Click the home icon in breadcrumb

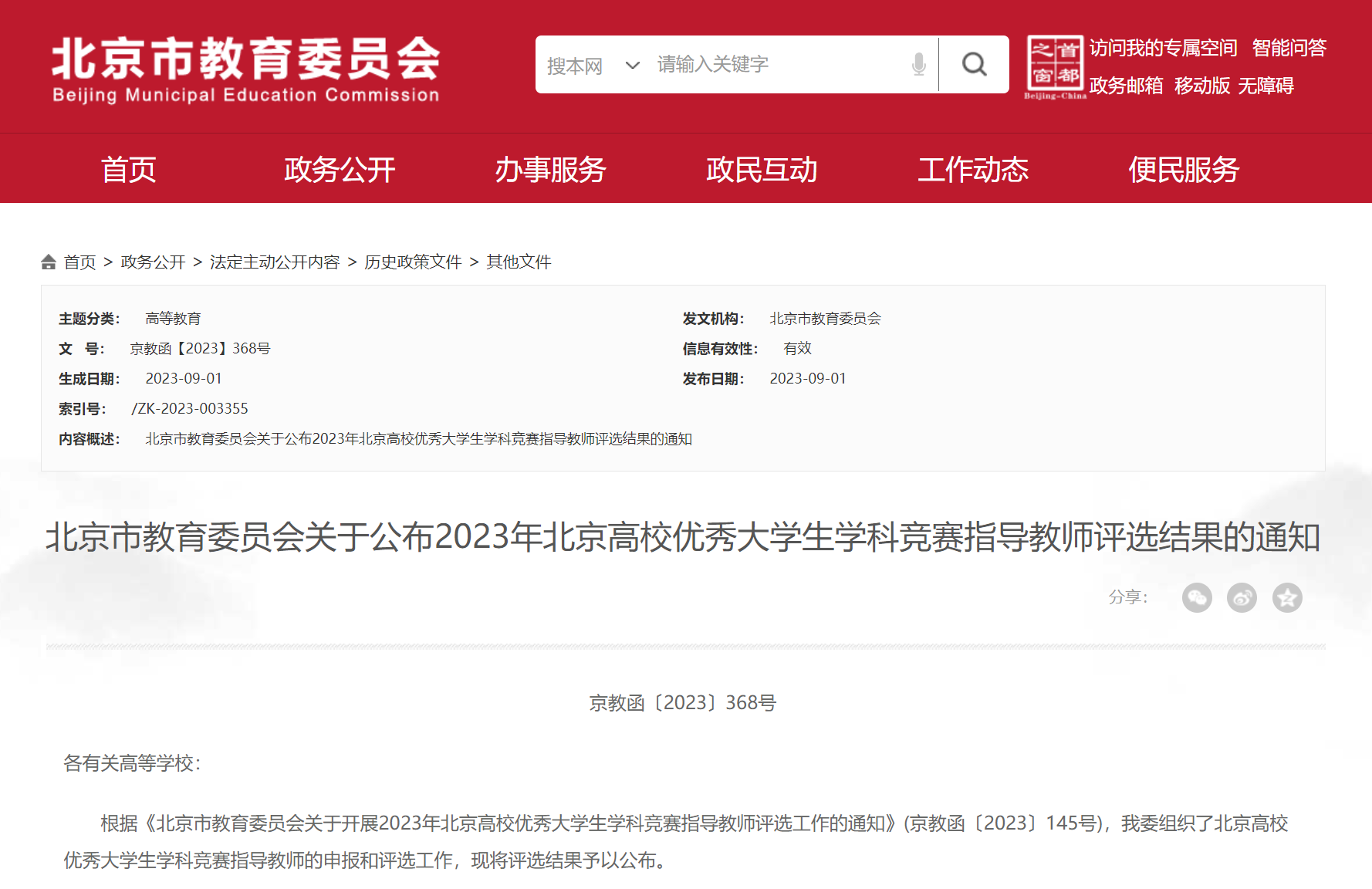point(49,262)
